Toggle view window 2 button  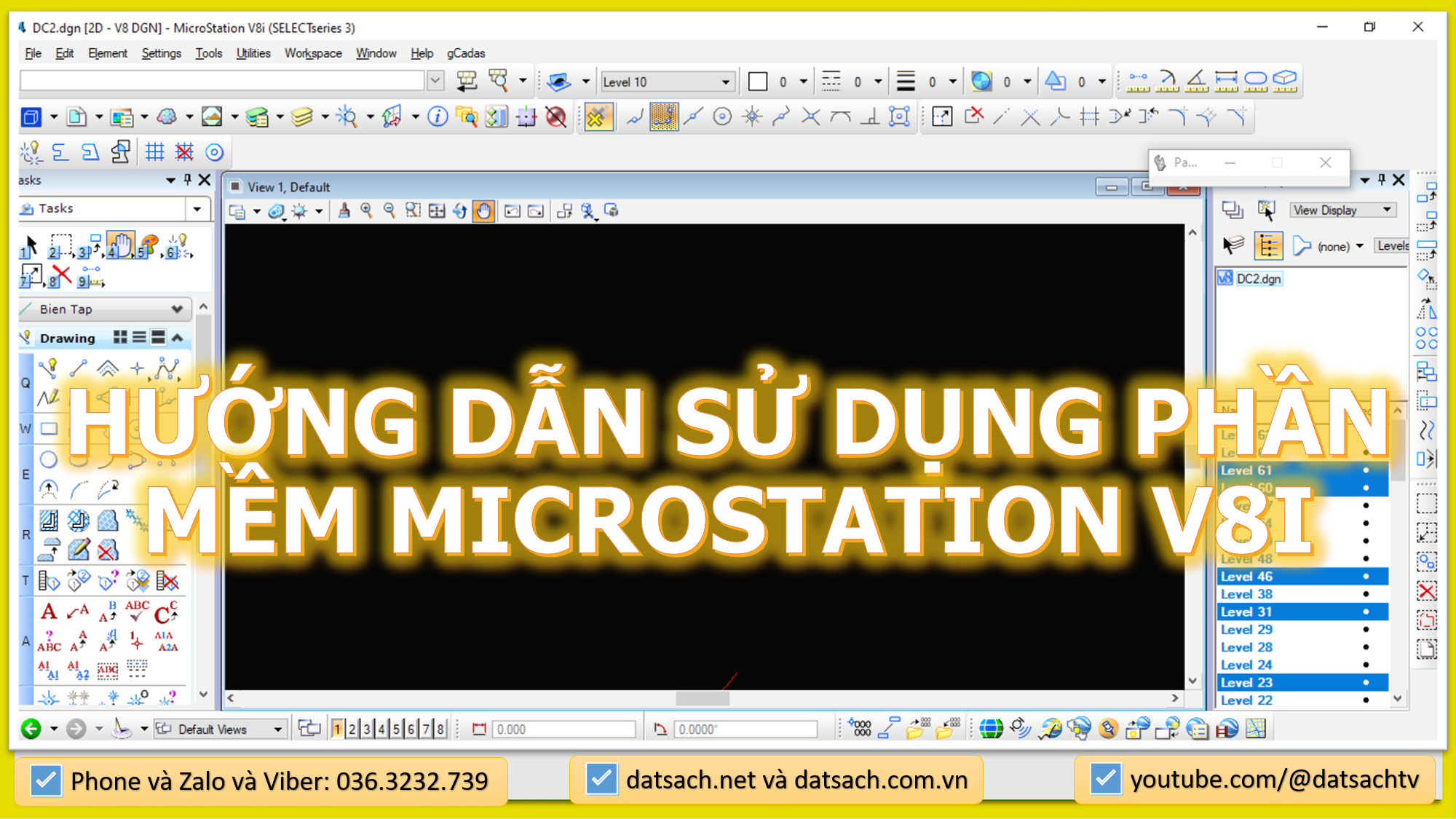(352, 729)
